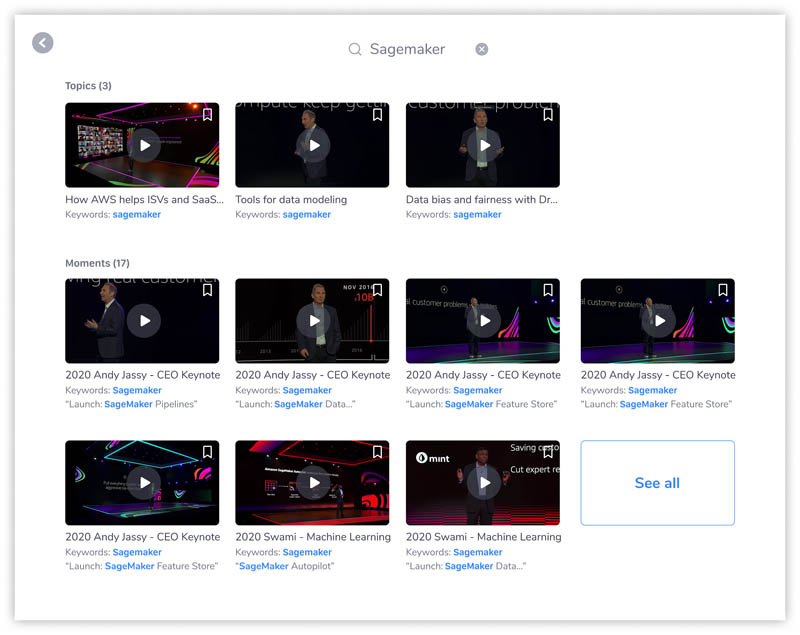Open the Swami Machine Learning title above Autopilot
The width and height of the screenshot is (800, 635).
(x=313, y=537)
